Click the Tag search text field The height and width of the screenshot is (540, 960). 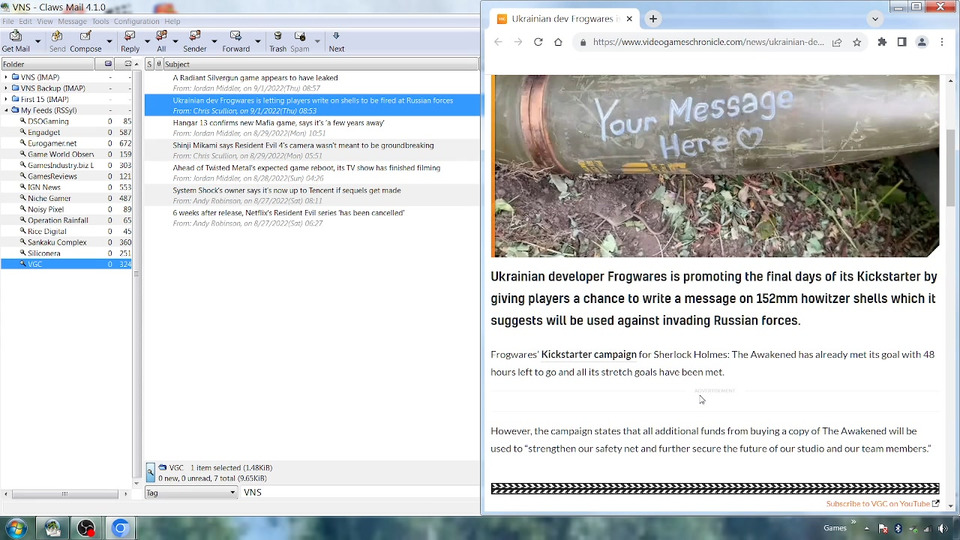pos(360,492)
